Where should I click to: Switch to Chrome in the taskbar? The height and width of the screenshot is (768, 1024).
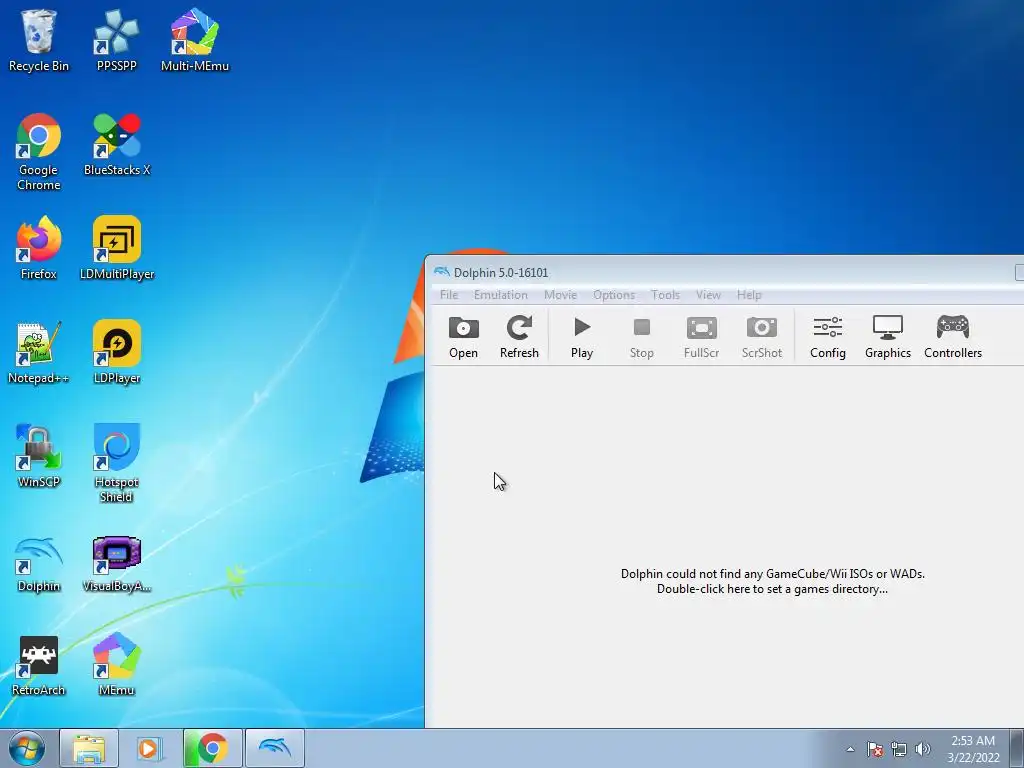pos(212,748)
